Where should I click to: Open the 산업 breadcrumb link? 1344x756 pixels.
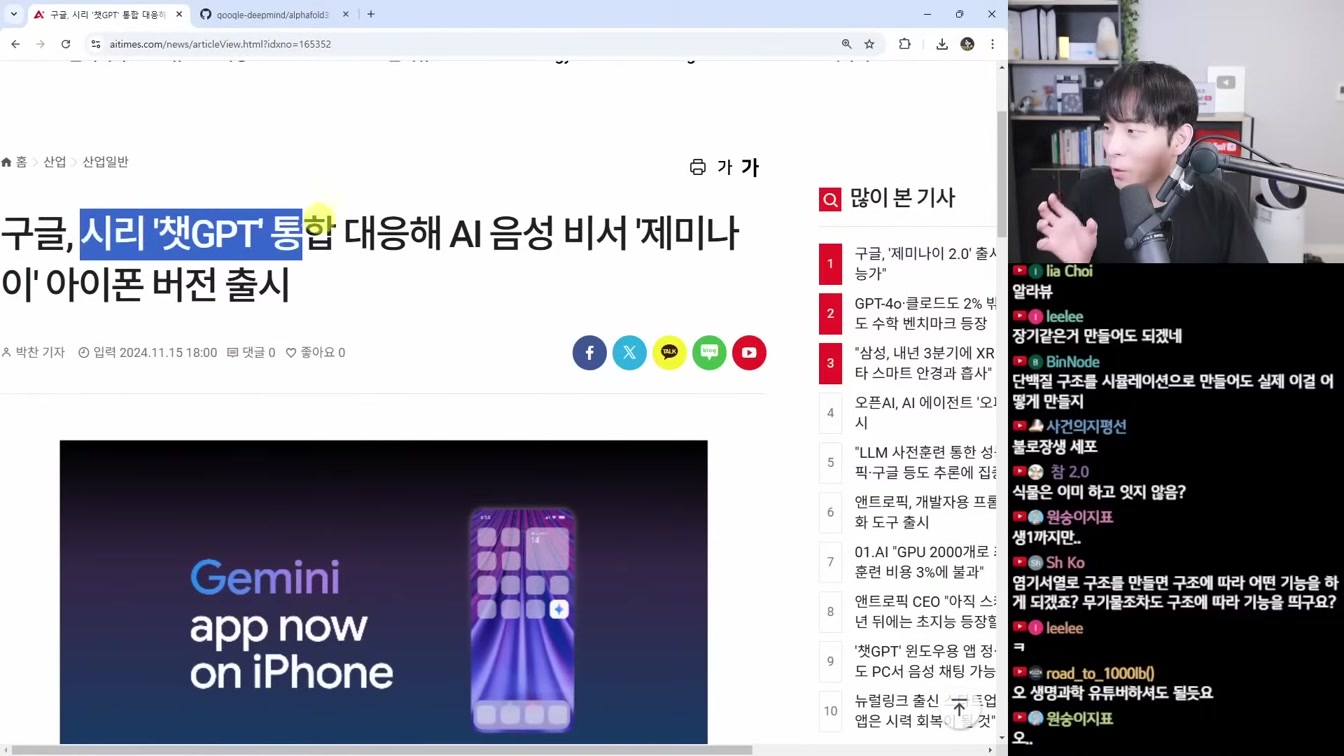(x=55, y=162)
